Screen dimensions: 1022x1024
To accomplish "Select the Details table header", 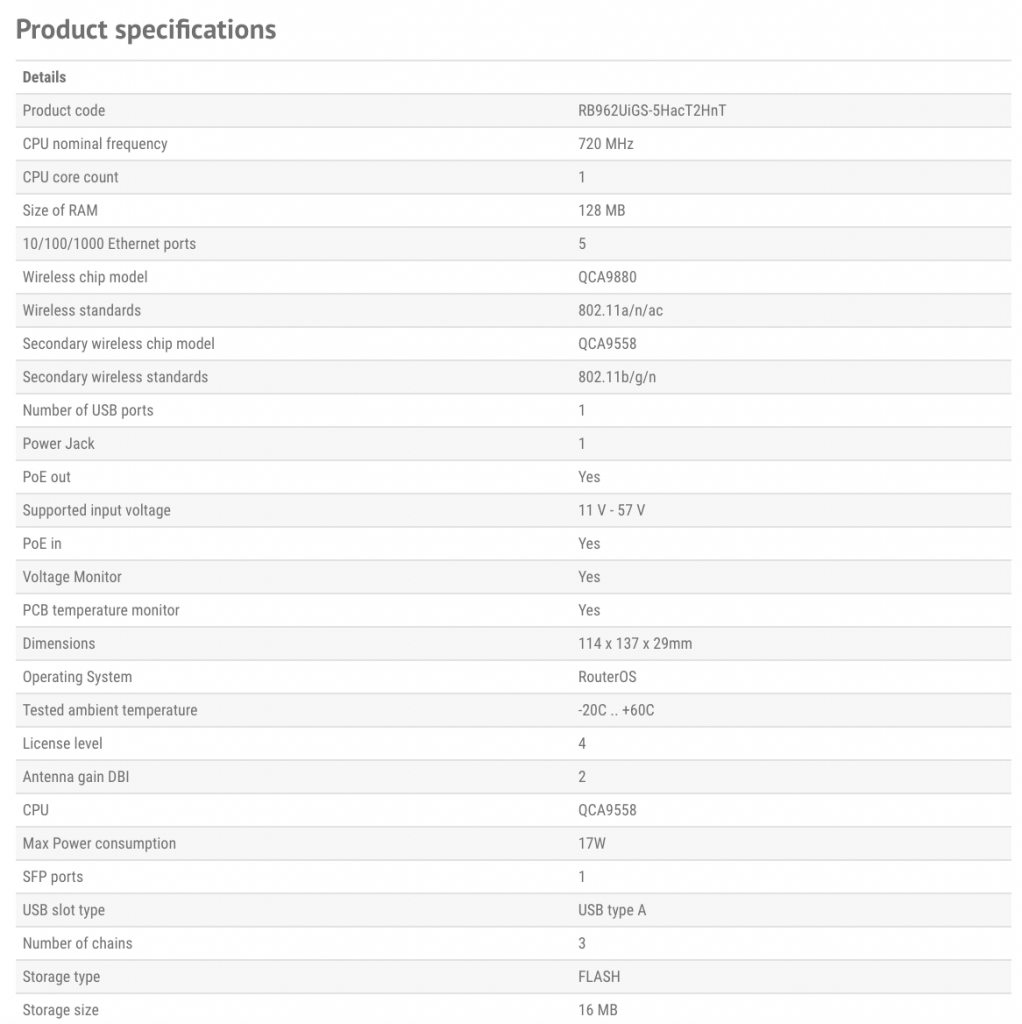I will [44, 77].
